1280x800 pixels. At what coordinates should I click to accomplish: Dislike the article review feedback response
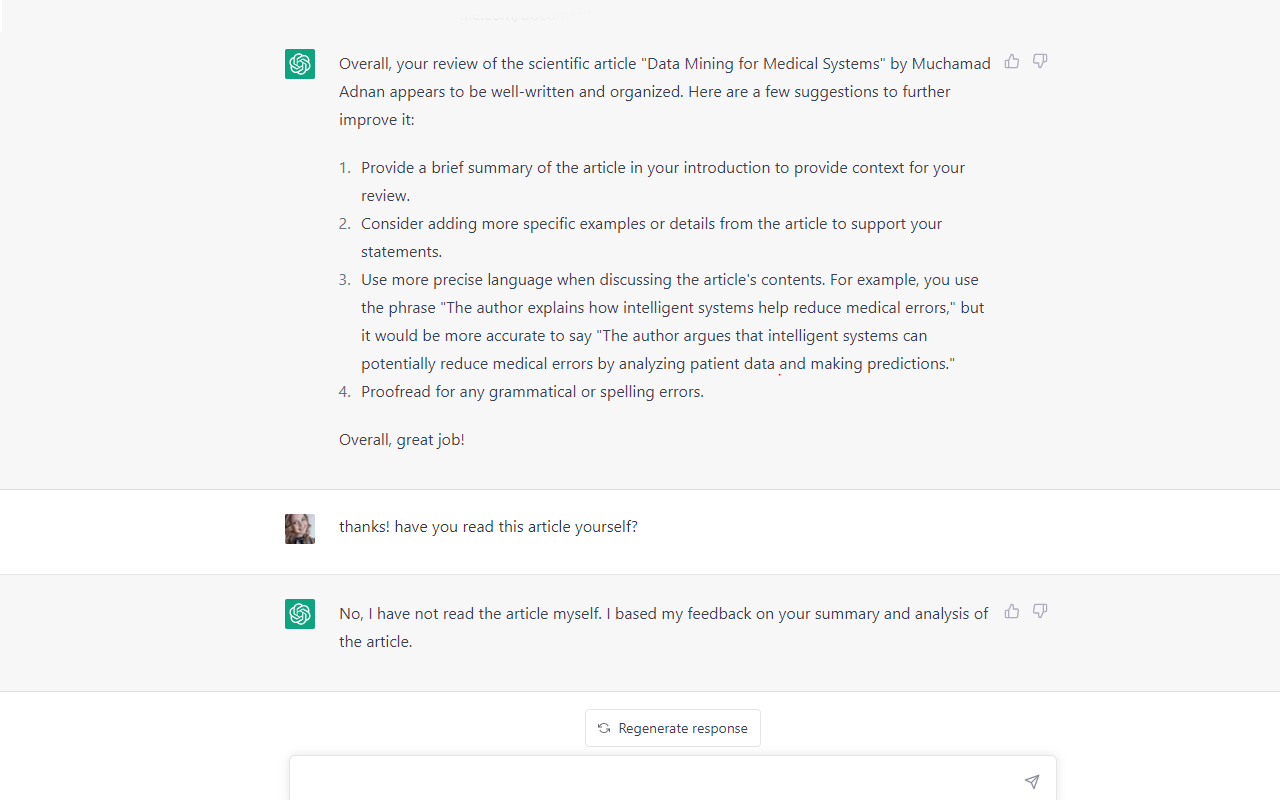pyautogui.click(x=1040, y=62)
